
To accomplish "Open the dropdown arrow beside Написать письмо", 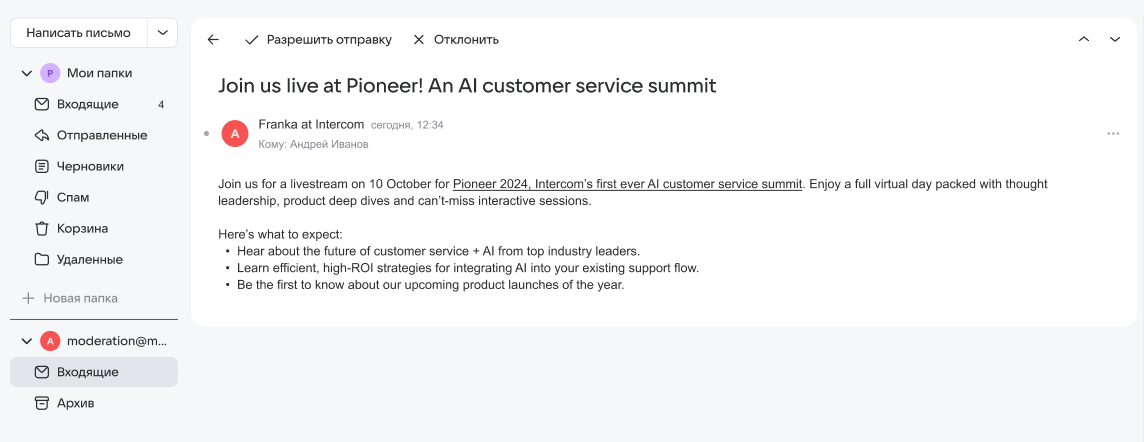I will point(162,33).
